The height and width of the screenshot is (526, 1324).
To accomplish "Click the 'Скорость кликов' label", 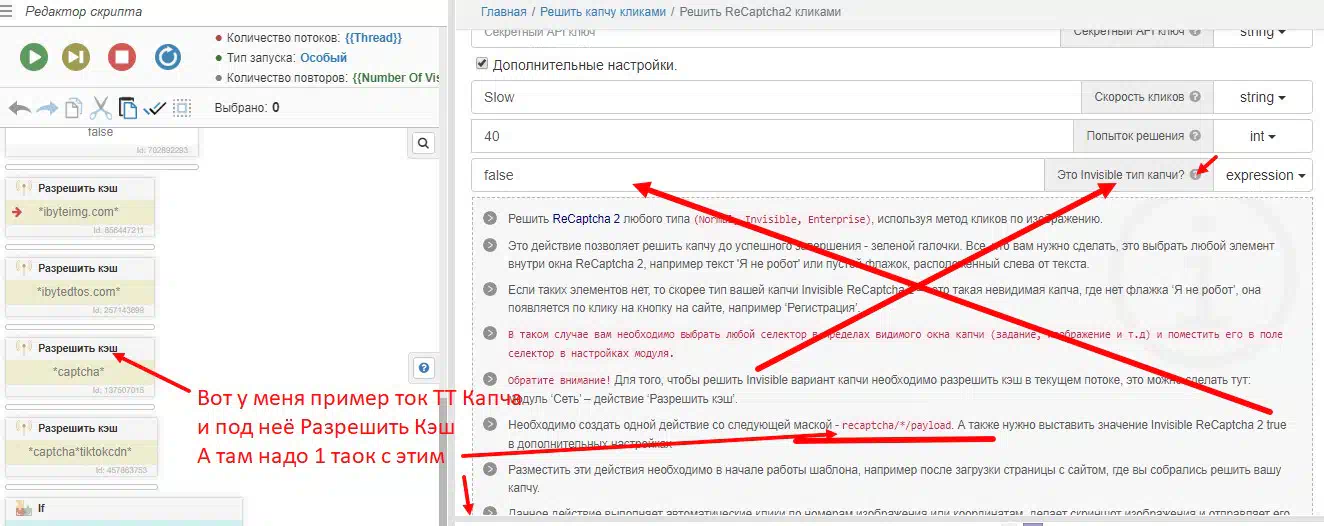I will pos(1140,97).
